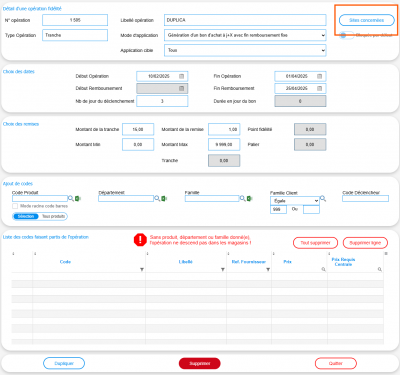This screenshot has height=375, width=400.
Task: Search with Département magnifier icon
Action: point(157,198)
